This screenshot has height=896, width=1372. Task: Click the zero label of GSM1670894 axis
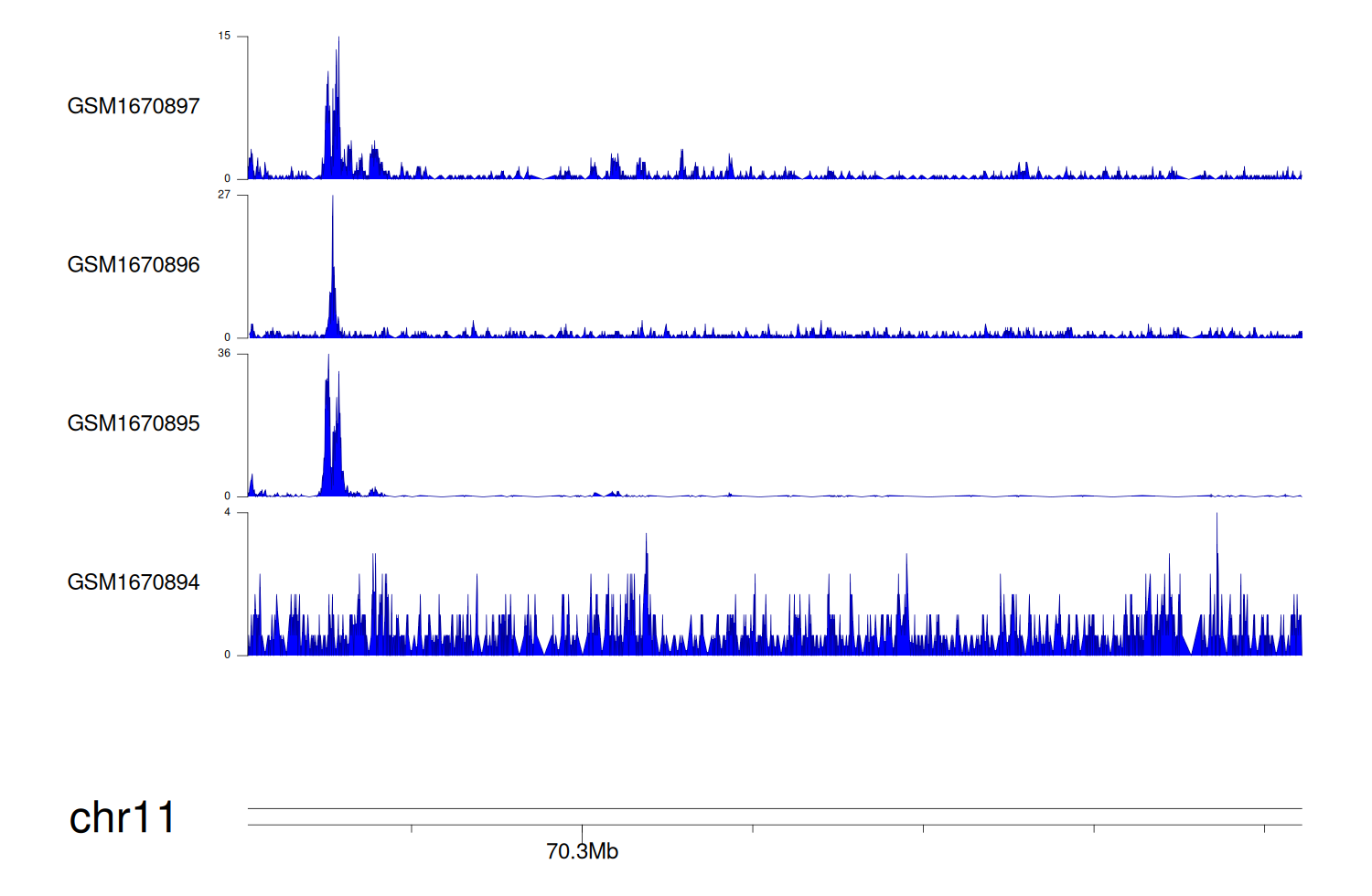tap(228, 655)
